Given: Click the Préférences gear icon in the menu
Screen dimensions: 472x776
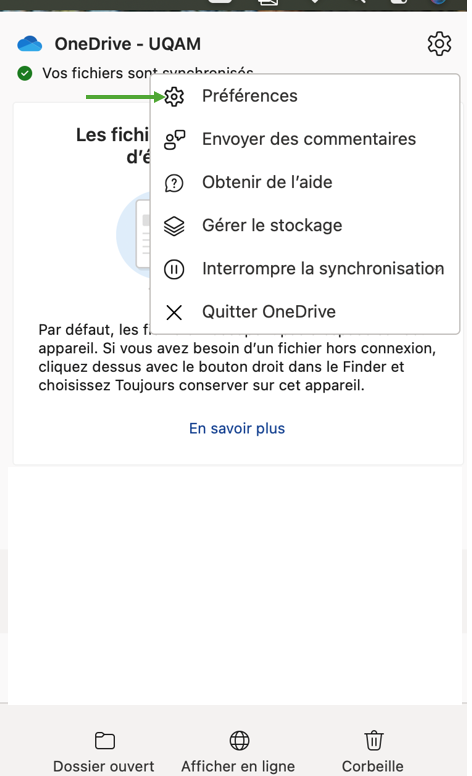Looking at the screenshot, I should (x=174, y=97).
